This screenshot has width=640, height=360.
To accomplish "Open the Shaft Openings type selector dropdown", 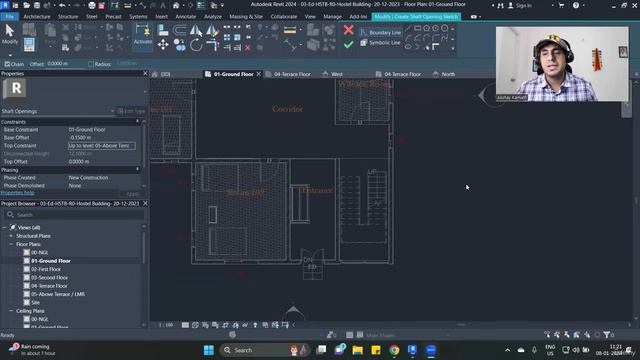I will click(x=112, y=111).
